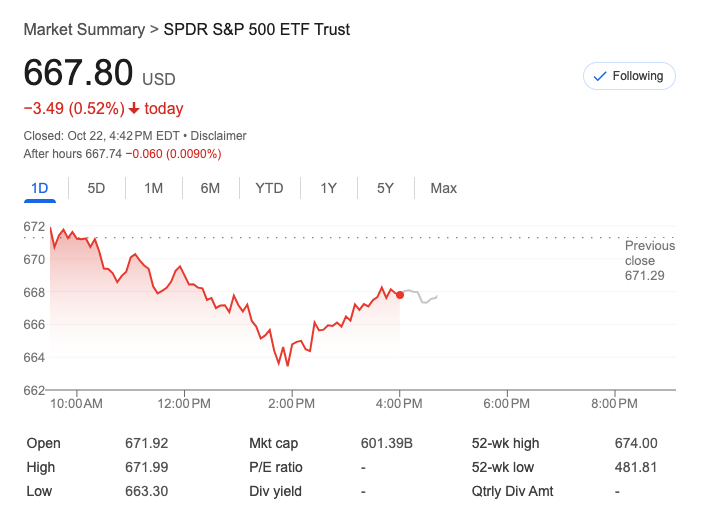This screenshot has height=513, width=707.
Task: Click the 2:00 PM axis label
Action: point(294,404)
